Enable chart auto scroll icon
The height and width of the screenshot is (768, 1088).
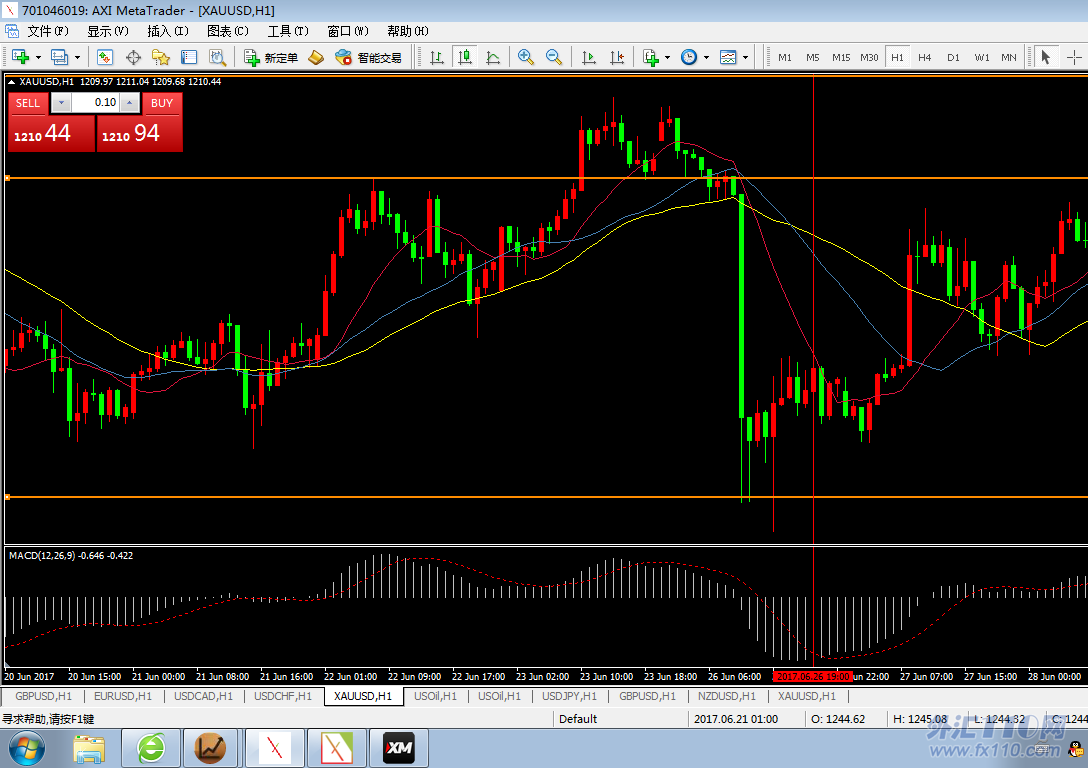[589, 57]
